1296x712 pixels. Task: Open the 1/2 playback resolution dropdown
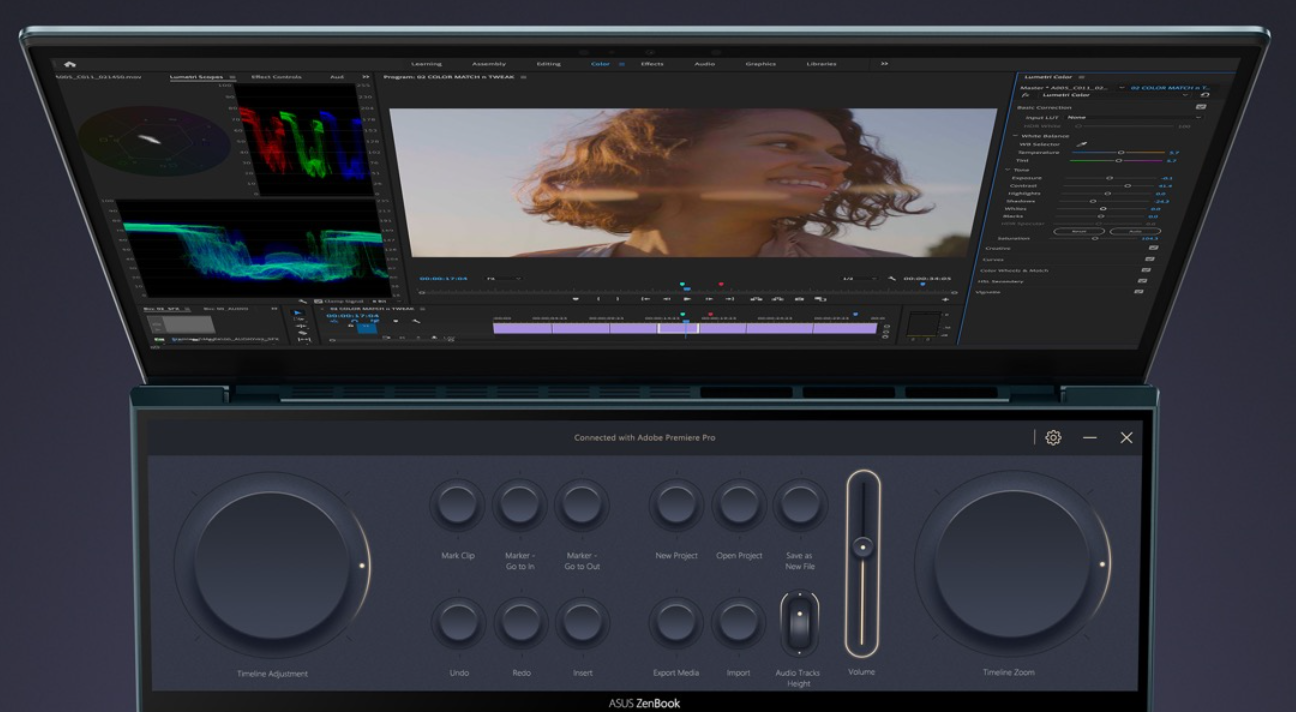coord(859,278)
